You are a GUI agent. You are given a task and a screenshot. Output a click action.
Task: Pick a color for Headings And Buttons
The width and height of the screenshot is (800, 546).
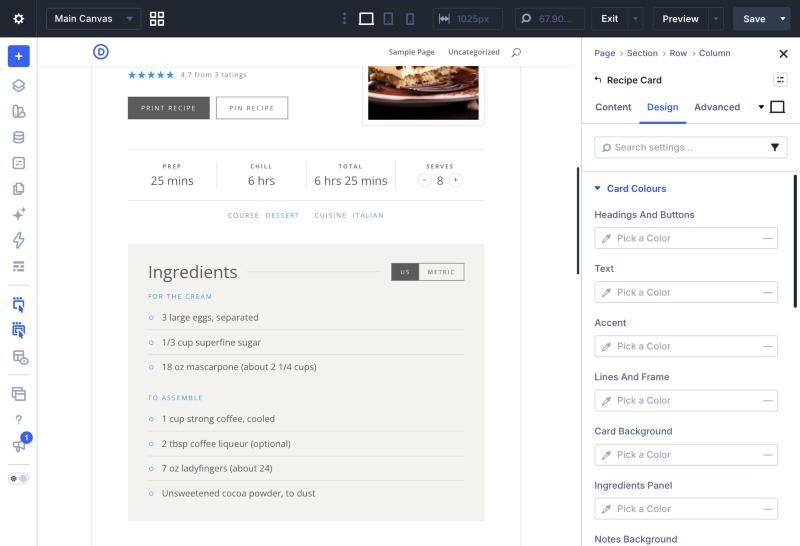[686, 238]
